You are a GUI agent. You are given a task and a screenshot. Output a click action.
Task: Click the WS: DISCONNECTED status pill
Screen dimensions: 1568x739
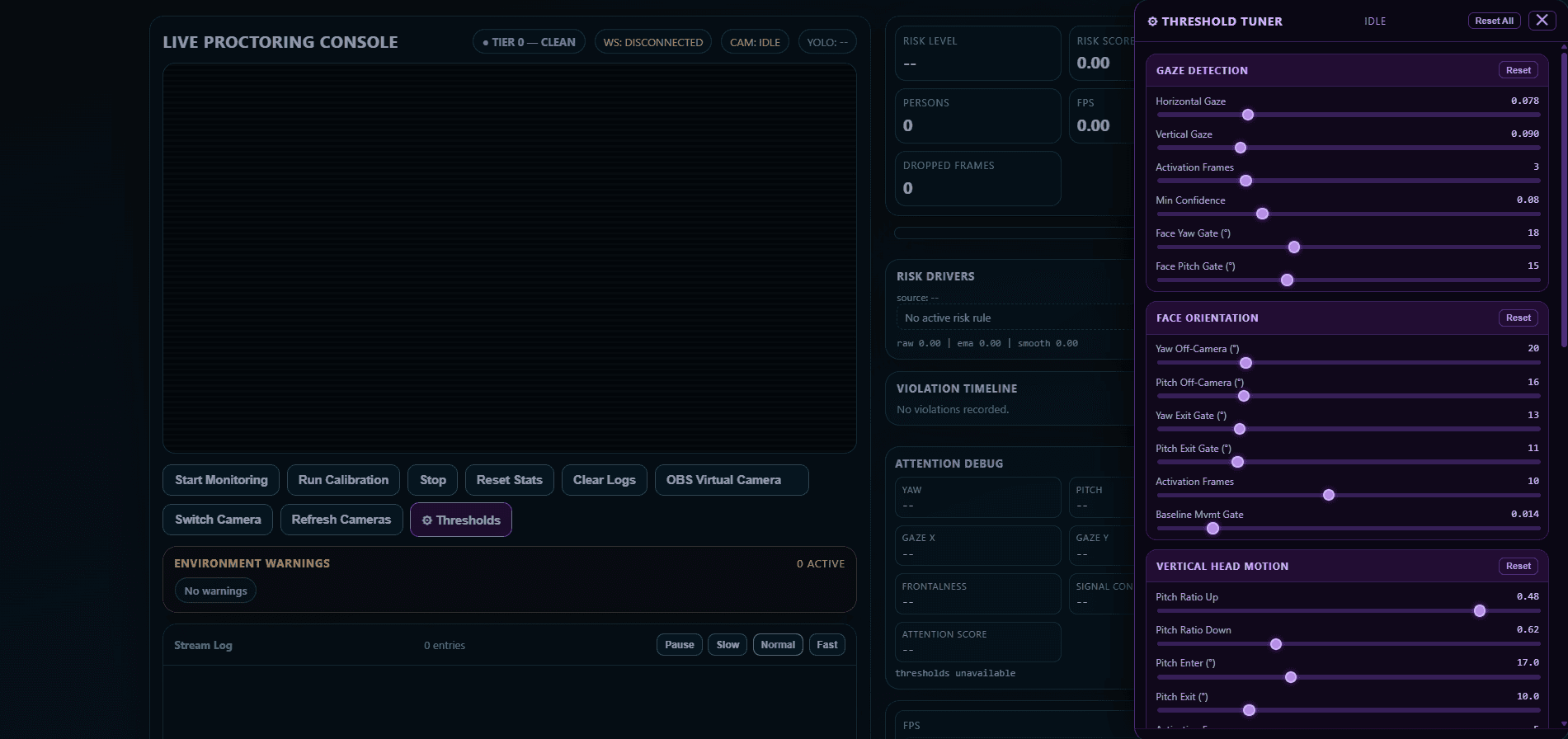(x=652, y=42)
